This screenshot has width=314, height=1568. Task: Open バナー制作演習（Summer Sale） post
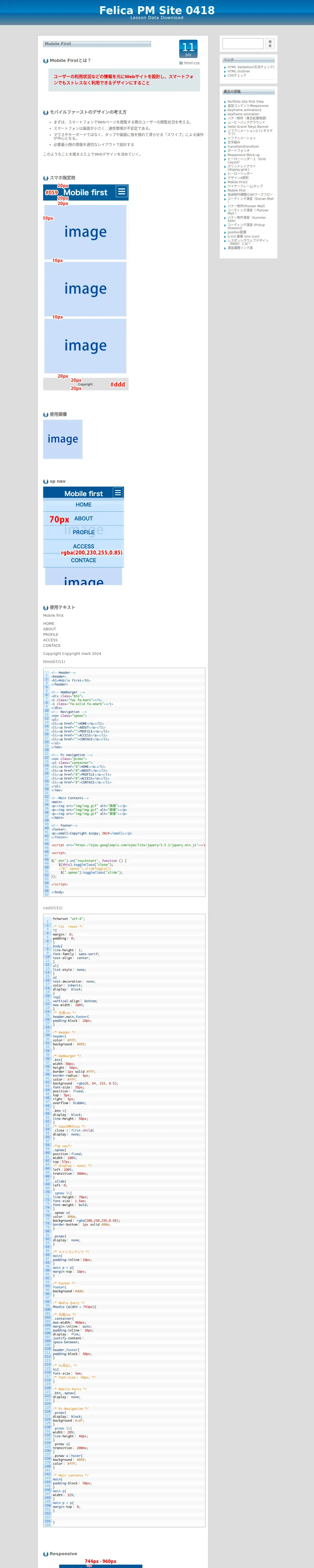pyautogui.click(x=247, y=219)
